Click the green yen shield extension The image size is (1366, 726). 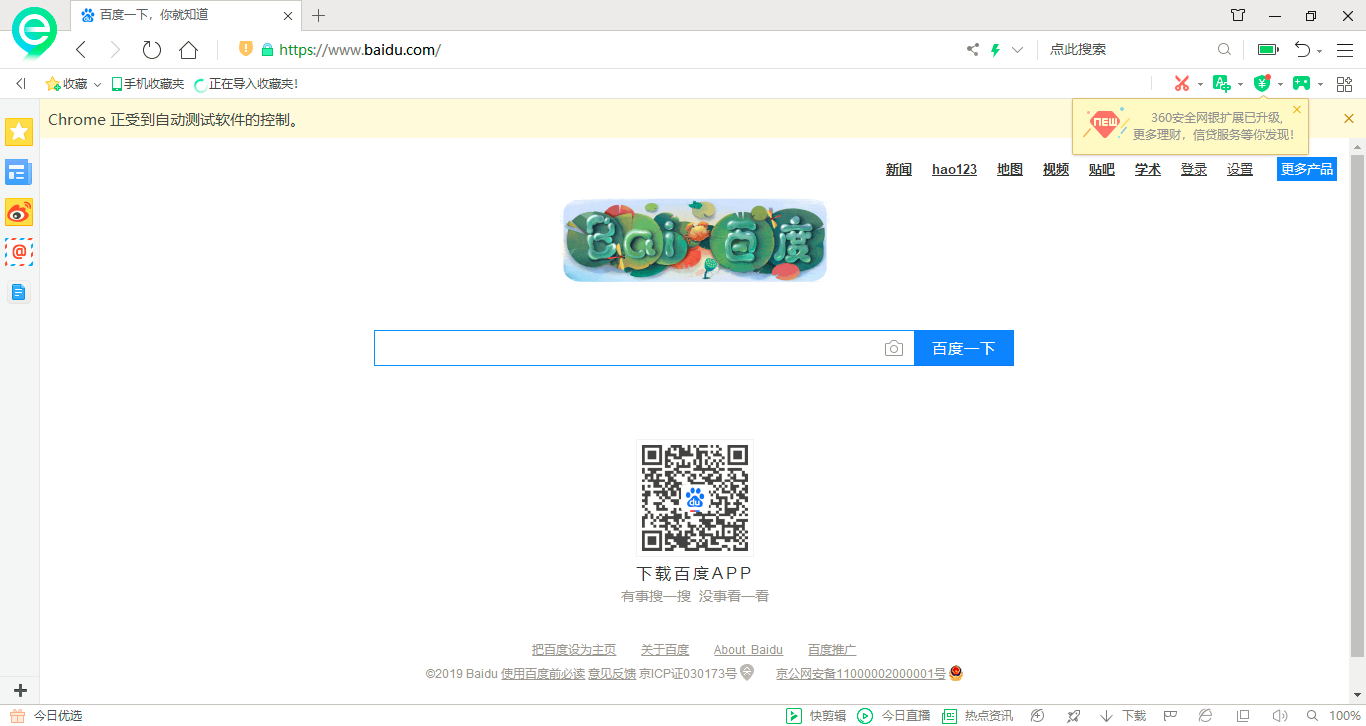[x=1262, y=84]
